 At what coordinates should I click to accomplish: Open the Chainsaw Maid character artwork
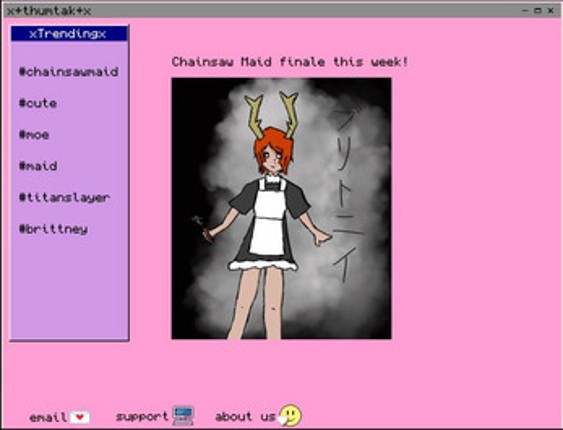coord(282,209)
